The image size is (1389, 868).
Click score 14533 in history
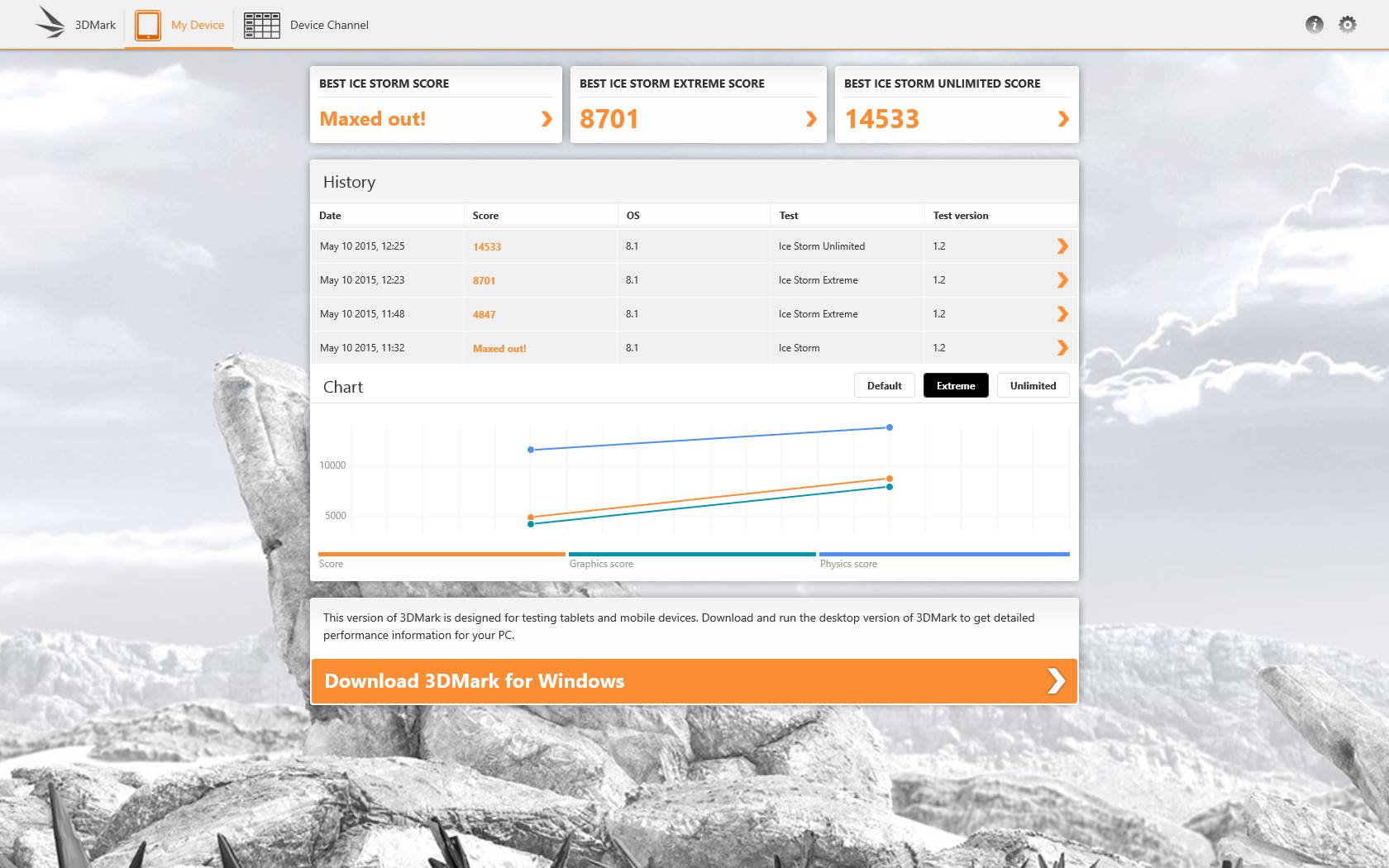487,247
